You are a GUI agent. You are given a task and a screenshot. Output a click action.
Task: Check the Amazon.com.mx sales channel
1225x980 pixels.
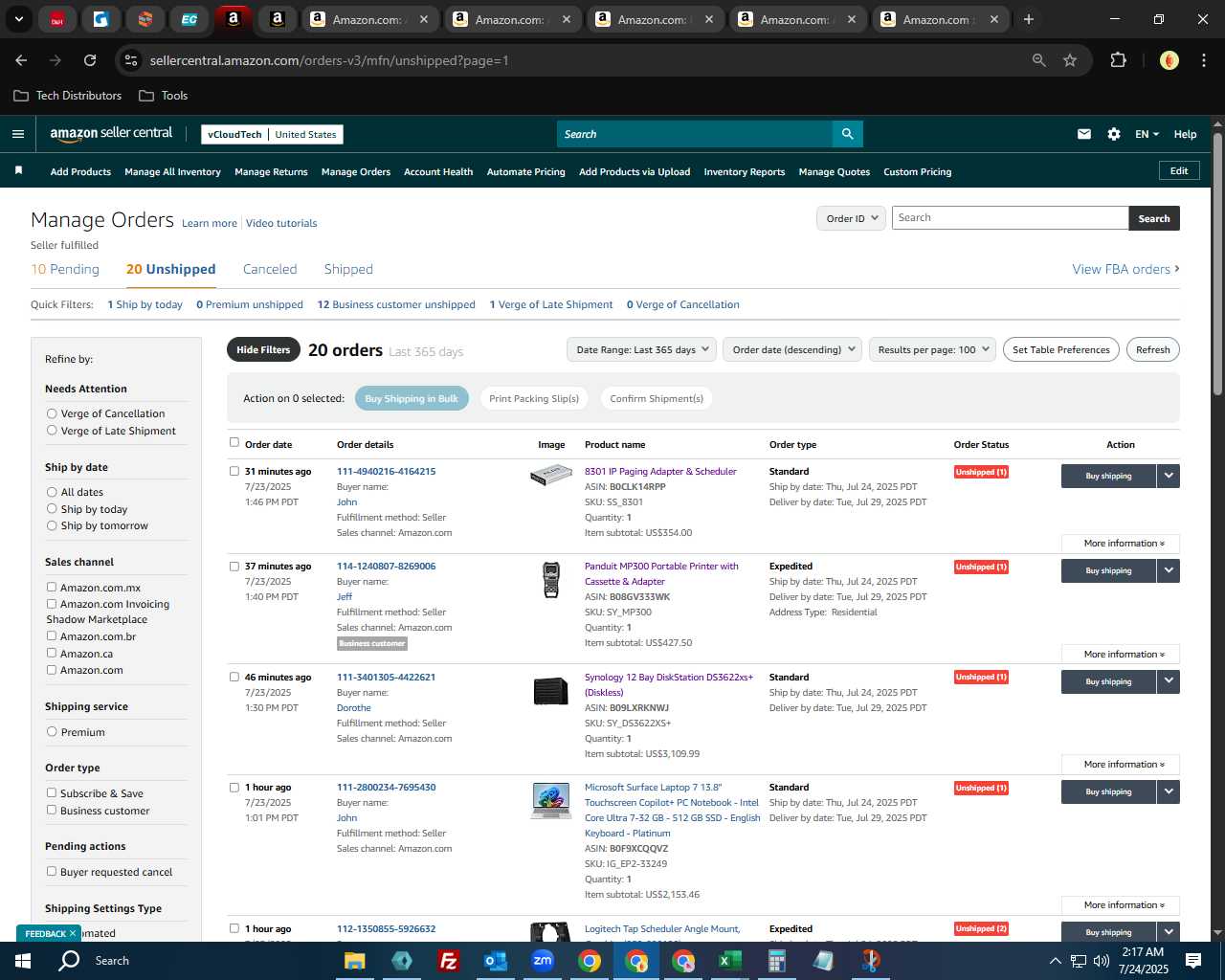coord(52,587)
